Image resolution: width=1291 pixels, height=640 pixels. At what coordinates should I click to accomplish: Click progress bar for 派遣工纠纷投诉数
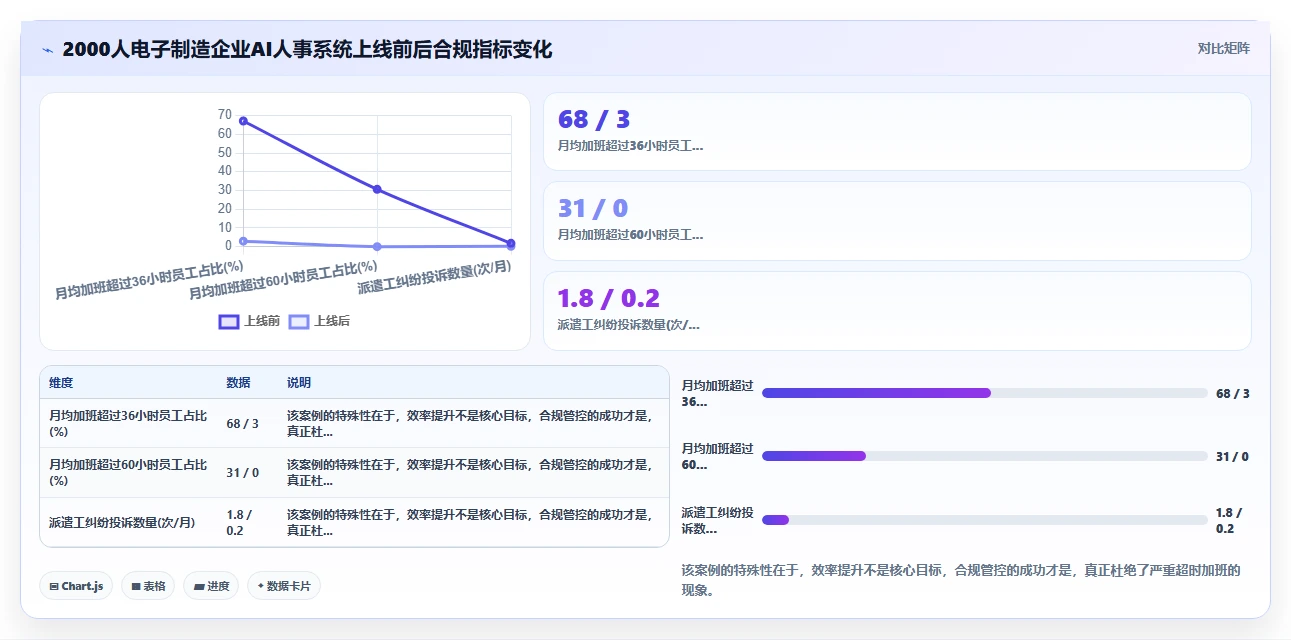point(985,520)
